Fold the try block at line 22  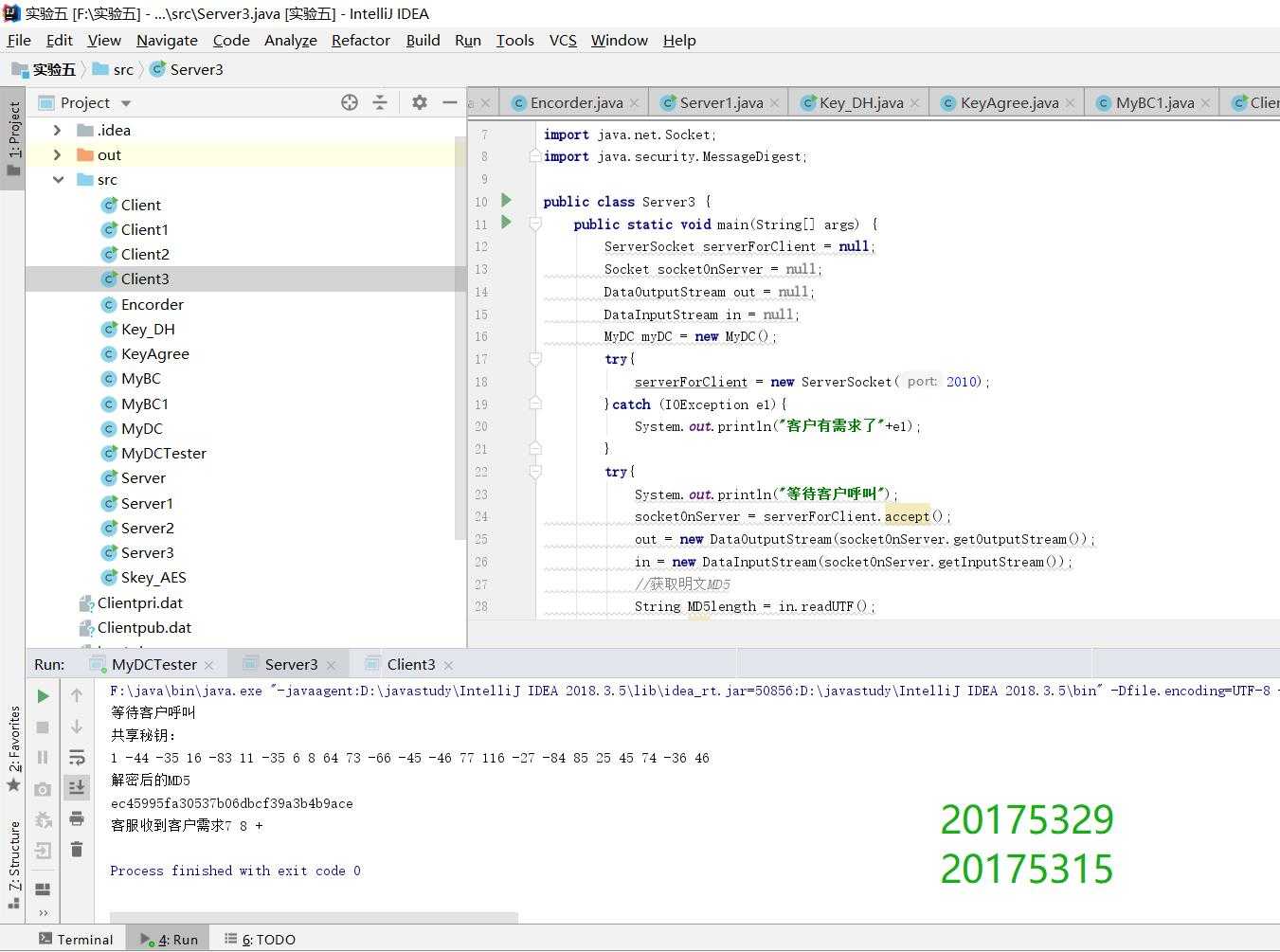click(535, 471)
